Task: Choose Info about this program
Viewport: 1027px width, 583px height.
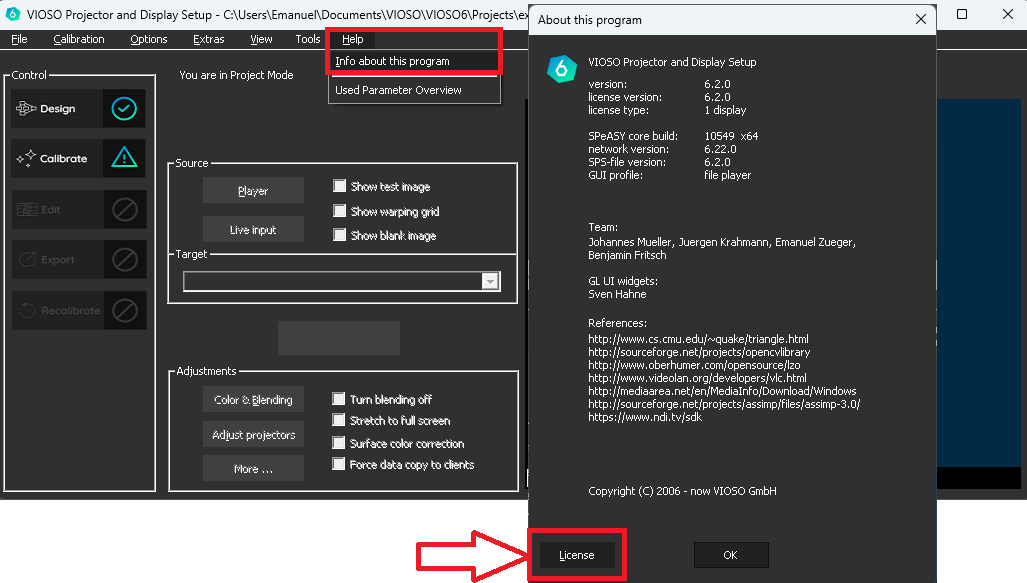Action: (392, 61)
